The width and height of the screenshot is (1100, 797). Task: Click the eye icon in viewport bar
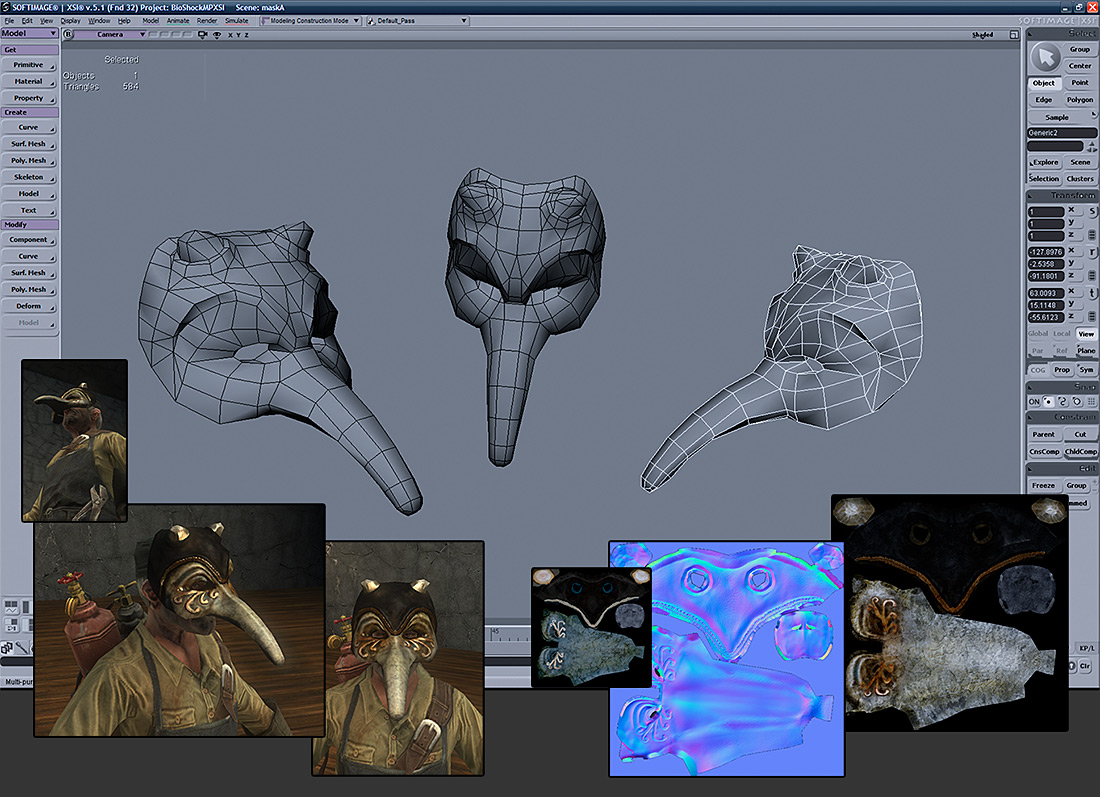pos(217,34)
